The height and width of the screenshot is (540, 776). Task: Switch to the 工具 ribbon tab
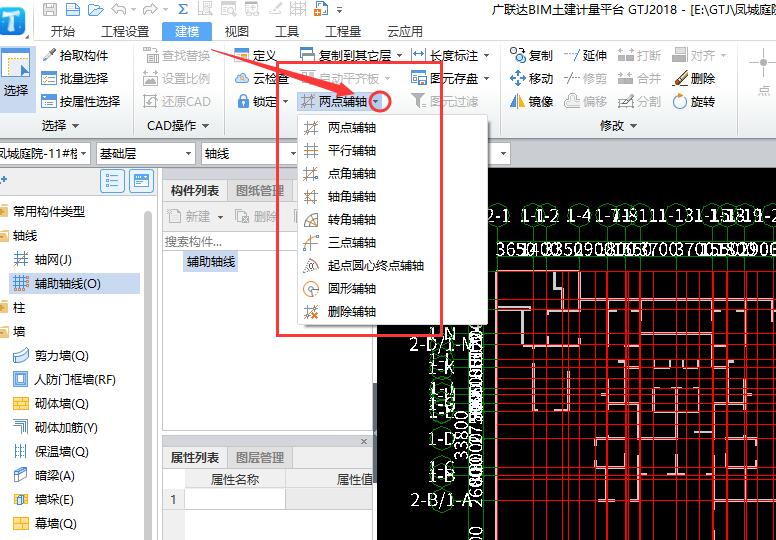point(287,32)
